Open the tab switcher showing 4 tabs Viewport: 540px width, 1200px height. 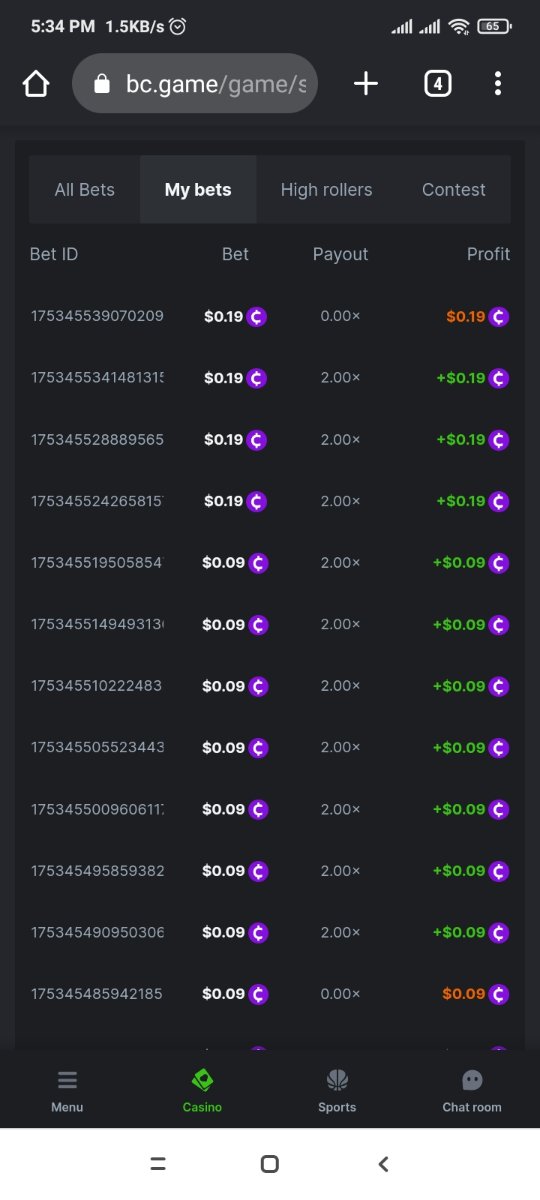coord(437,84)
